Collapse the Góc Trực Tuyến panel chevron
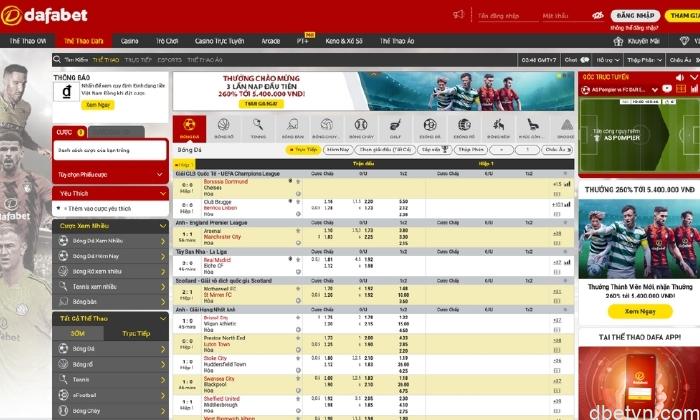This screenshot has height=420, width=700. click(x=693, y=77)
